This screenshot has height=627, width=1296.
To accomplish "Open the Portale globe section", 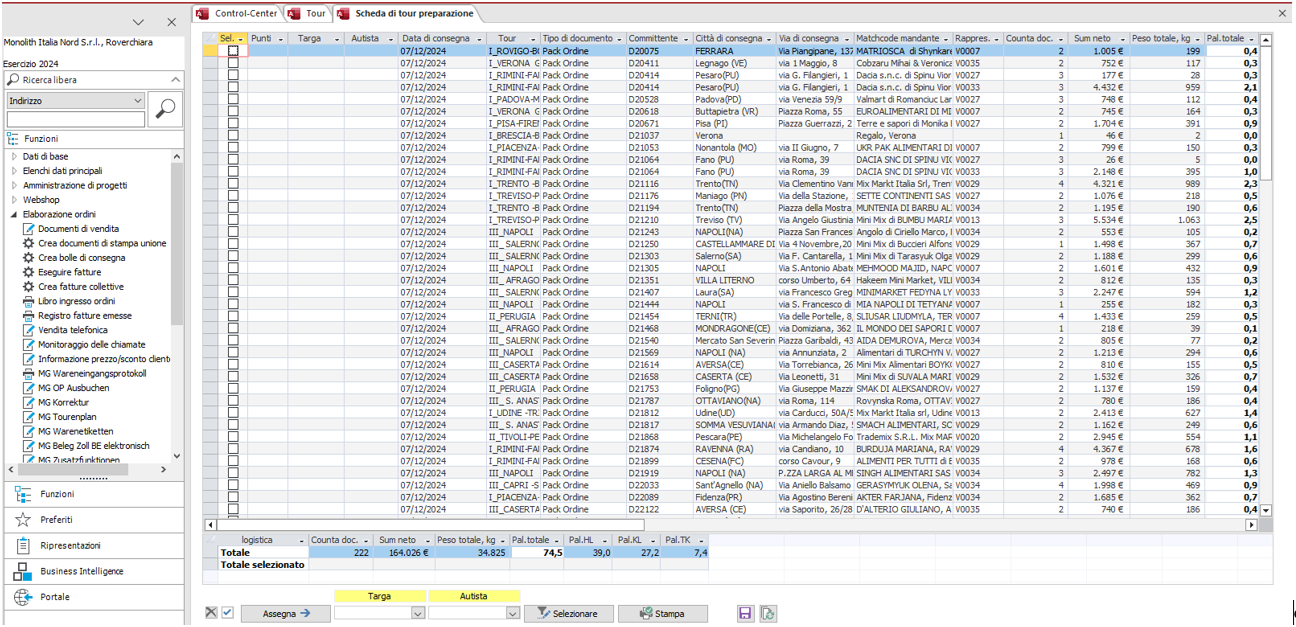I will pos(55,597).
